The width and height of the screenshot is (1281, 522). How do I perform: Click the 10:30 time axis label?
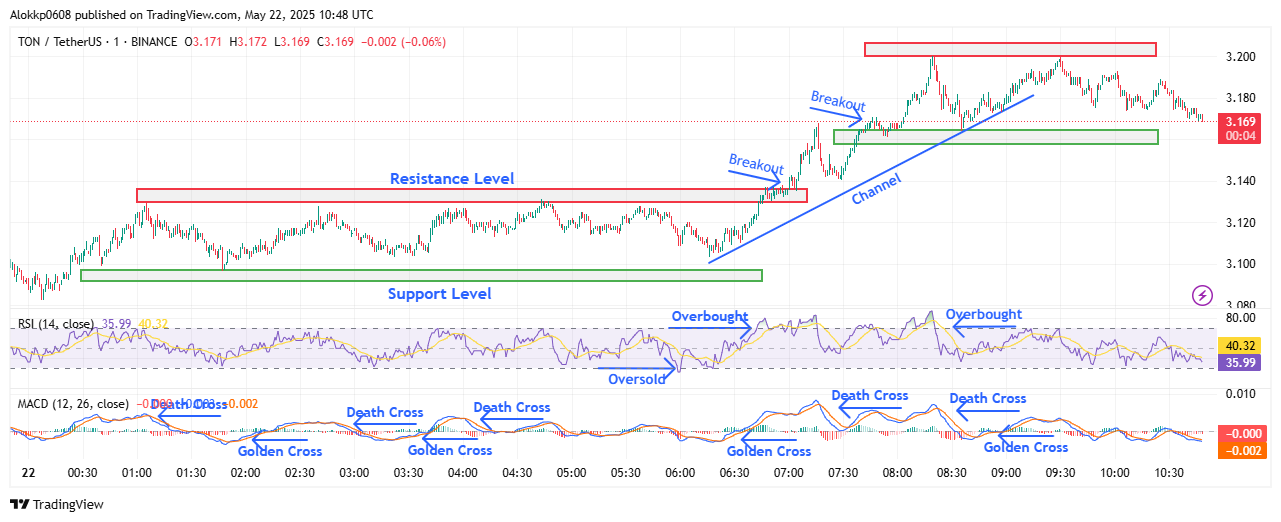pos(1169,472)
